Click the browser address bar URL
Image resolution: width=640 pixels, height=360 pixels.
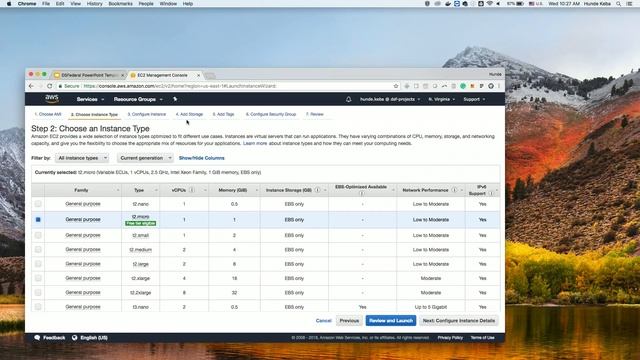tap(180, 86)
